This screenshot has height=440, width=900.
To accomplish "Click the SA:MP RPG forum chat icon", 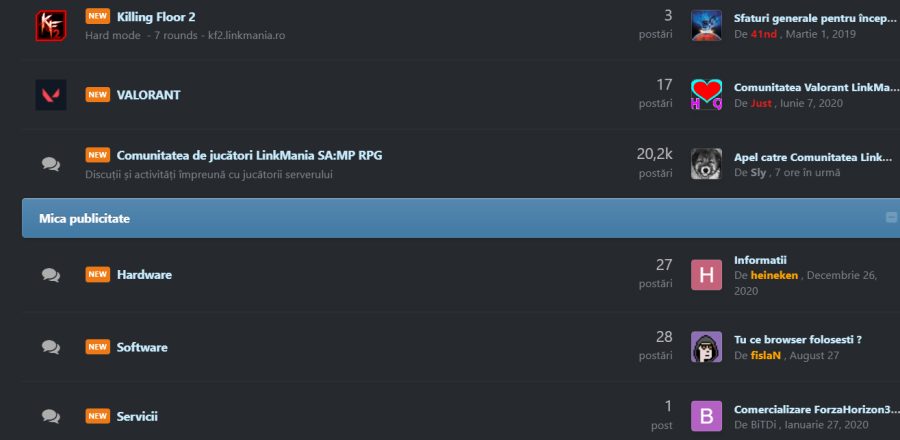I will tap(50, 164).
